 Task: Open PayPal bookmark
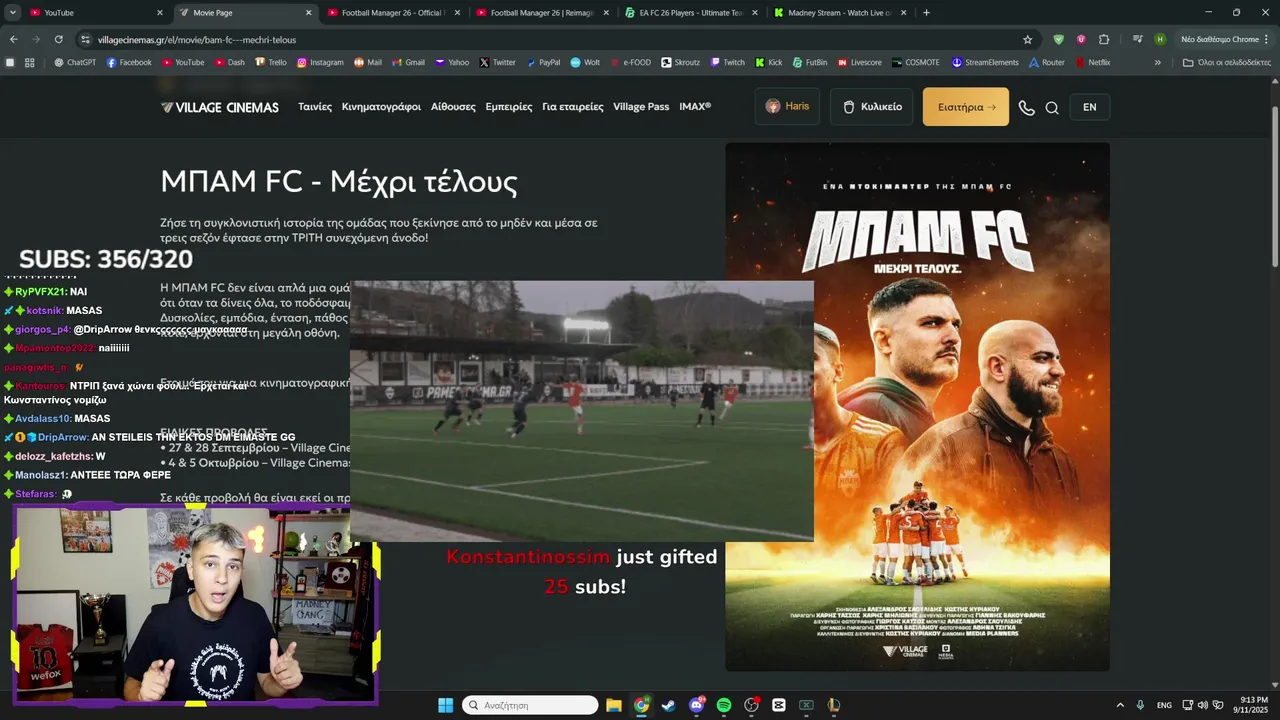pos(543,62)
